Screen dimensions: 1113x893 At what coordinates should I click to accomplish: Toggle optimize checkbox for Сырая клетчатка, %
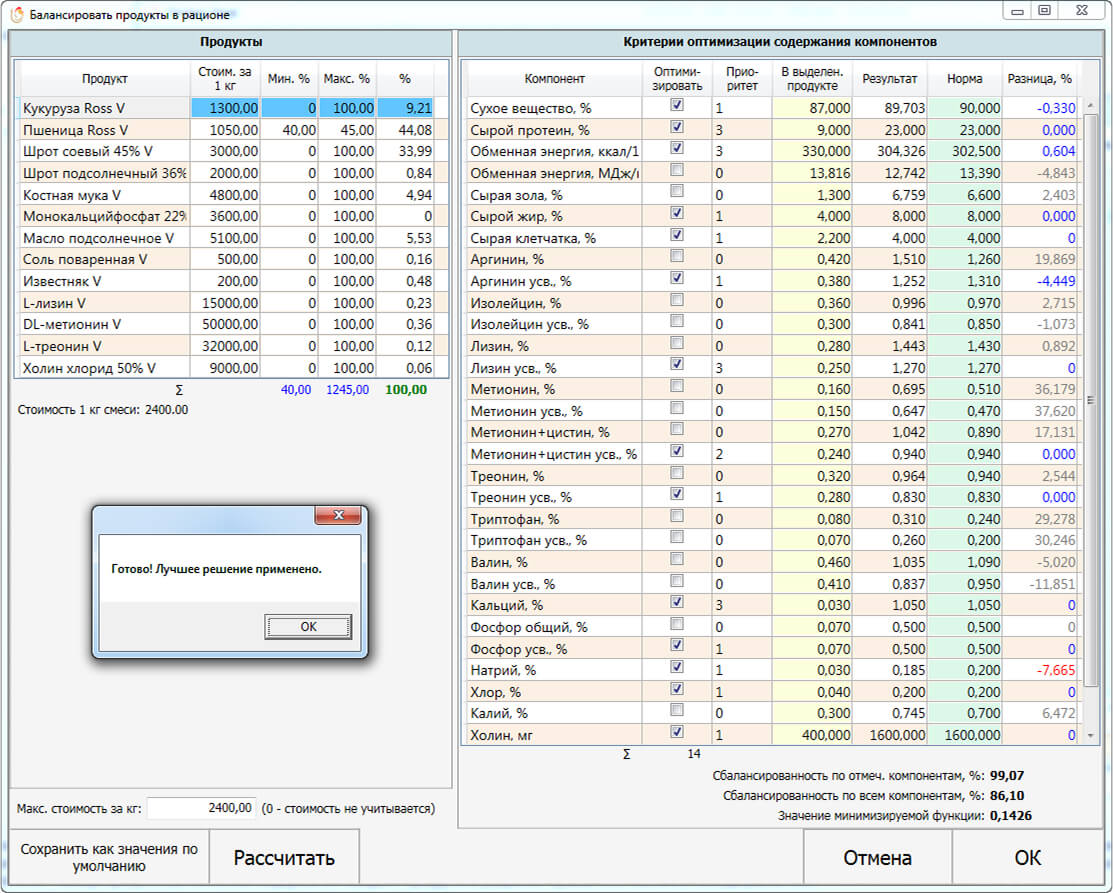[x=677, y=235]
